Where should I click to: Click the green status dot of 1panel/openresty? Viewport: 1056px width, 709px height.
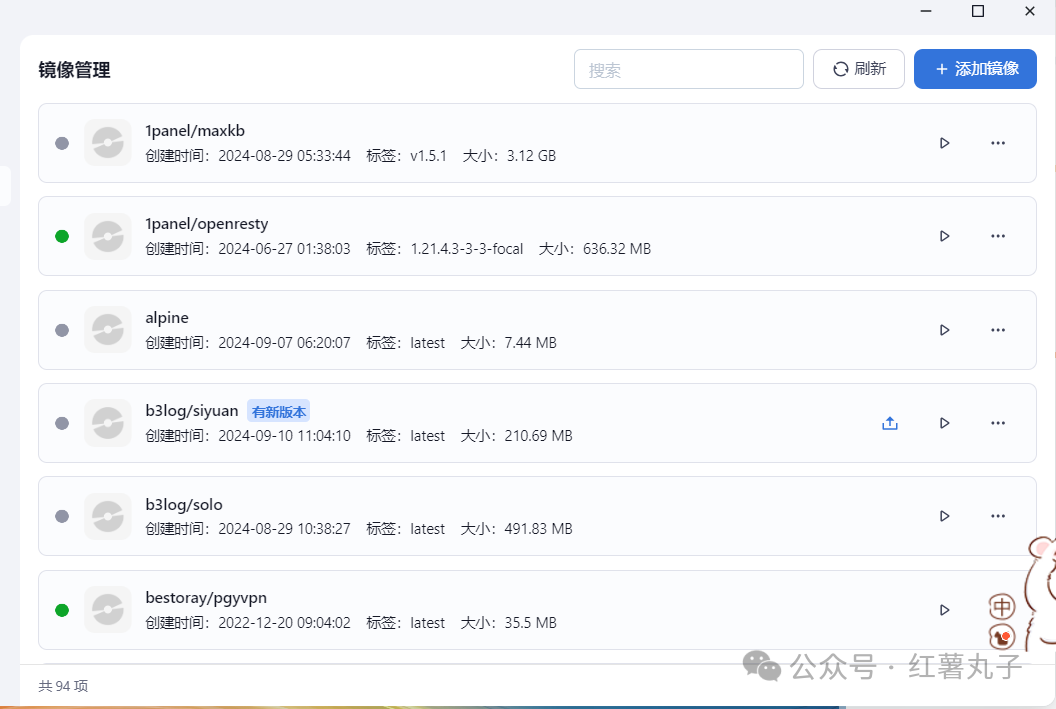click(x=62, y=236)
